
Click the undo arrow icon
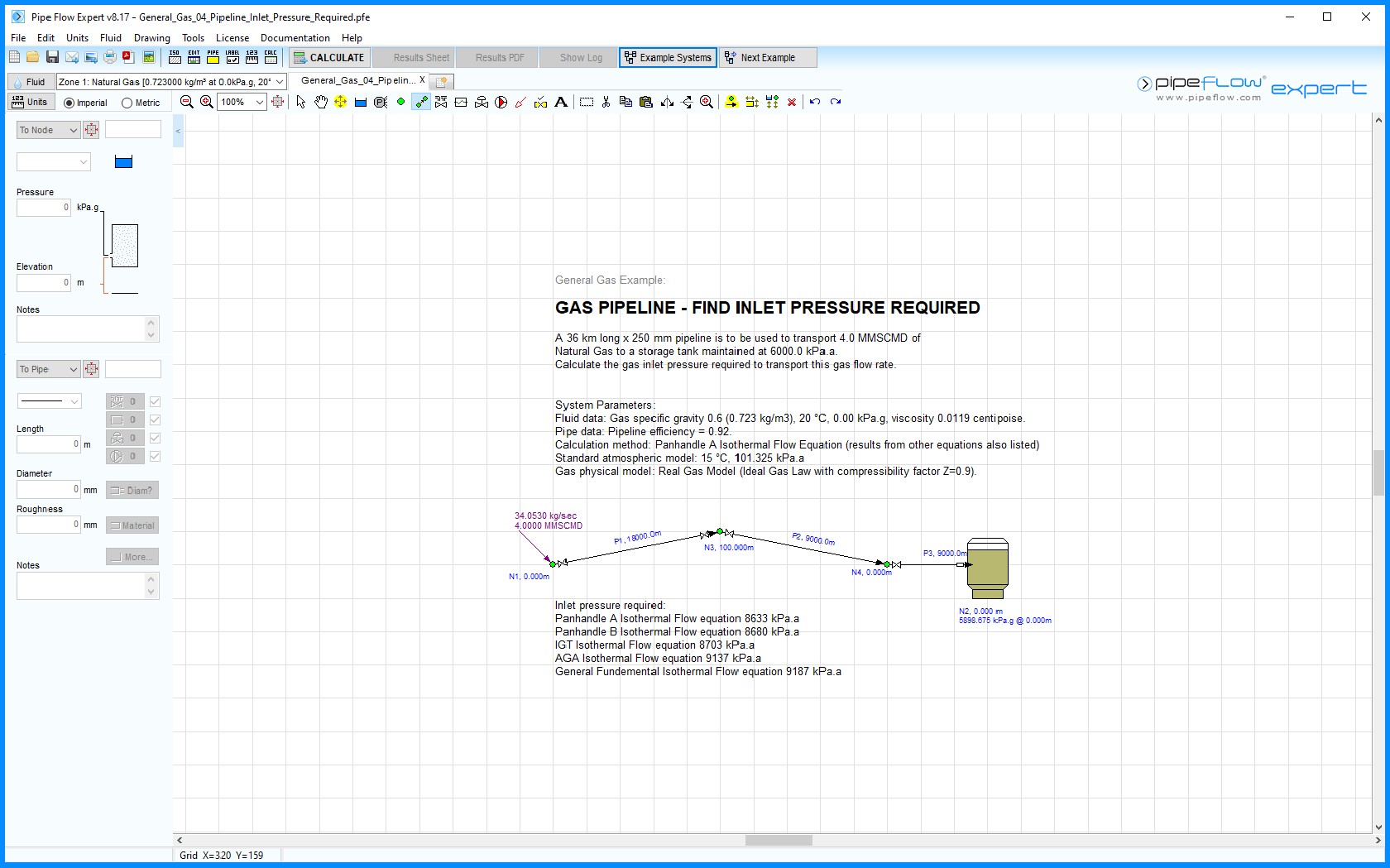pyautogui.click(x=815, y=102)
